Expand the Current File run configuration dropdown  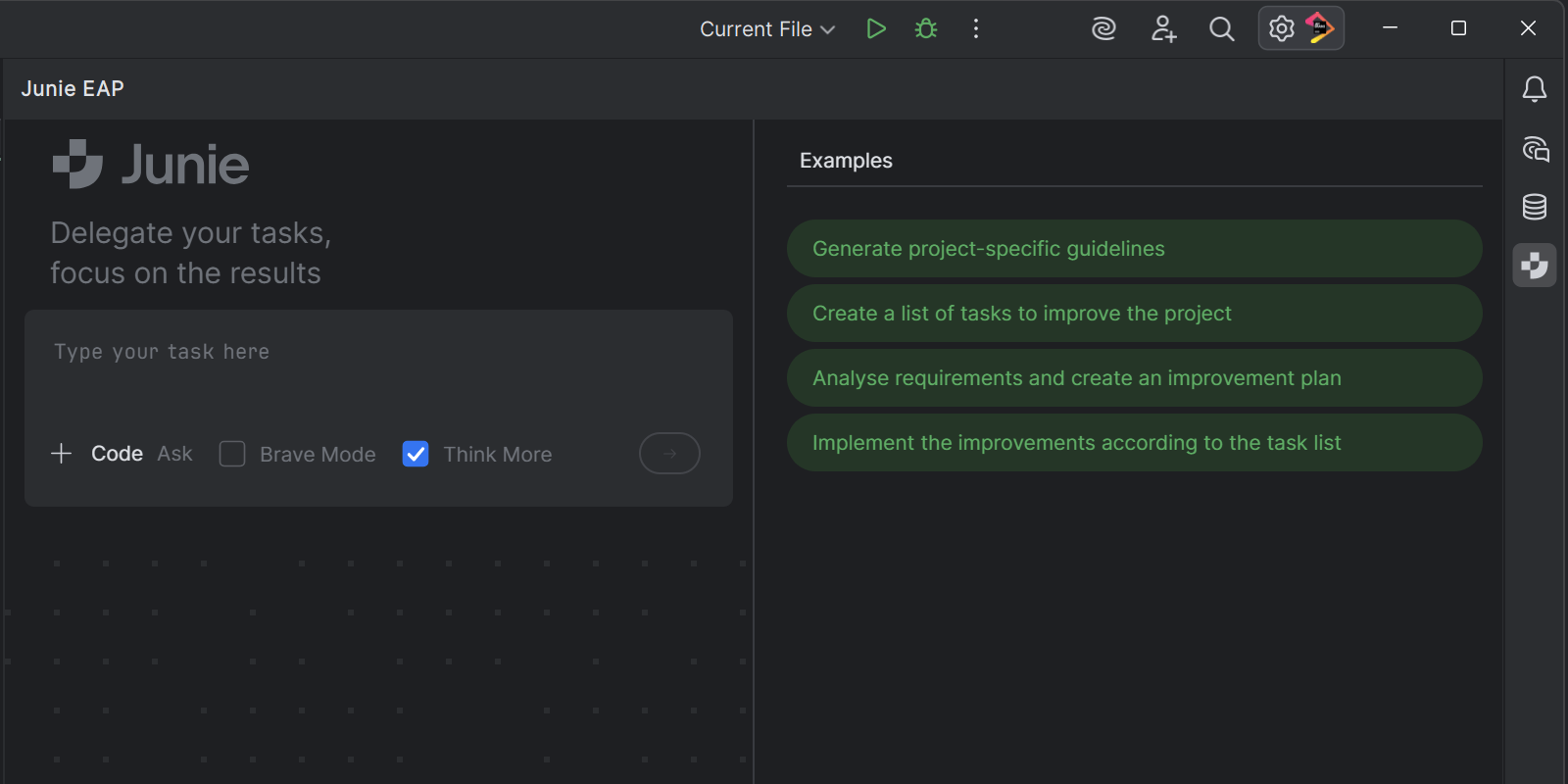[767, 29]
